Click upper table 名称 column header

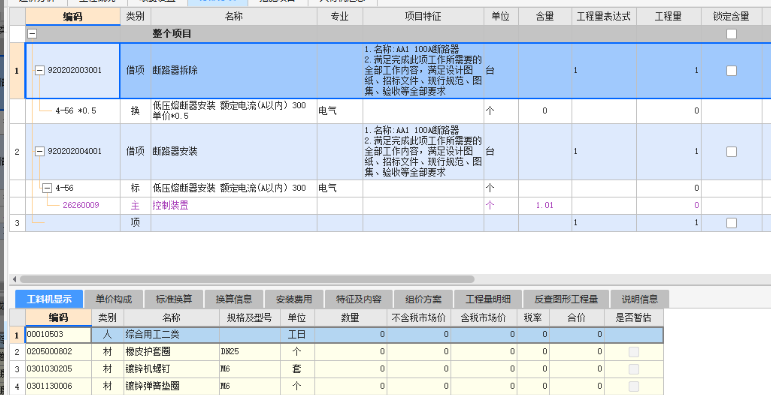234,17
